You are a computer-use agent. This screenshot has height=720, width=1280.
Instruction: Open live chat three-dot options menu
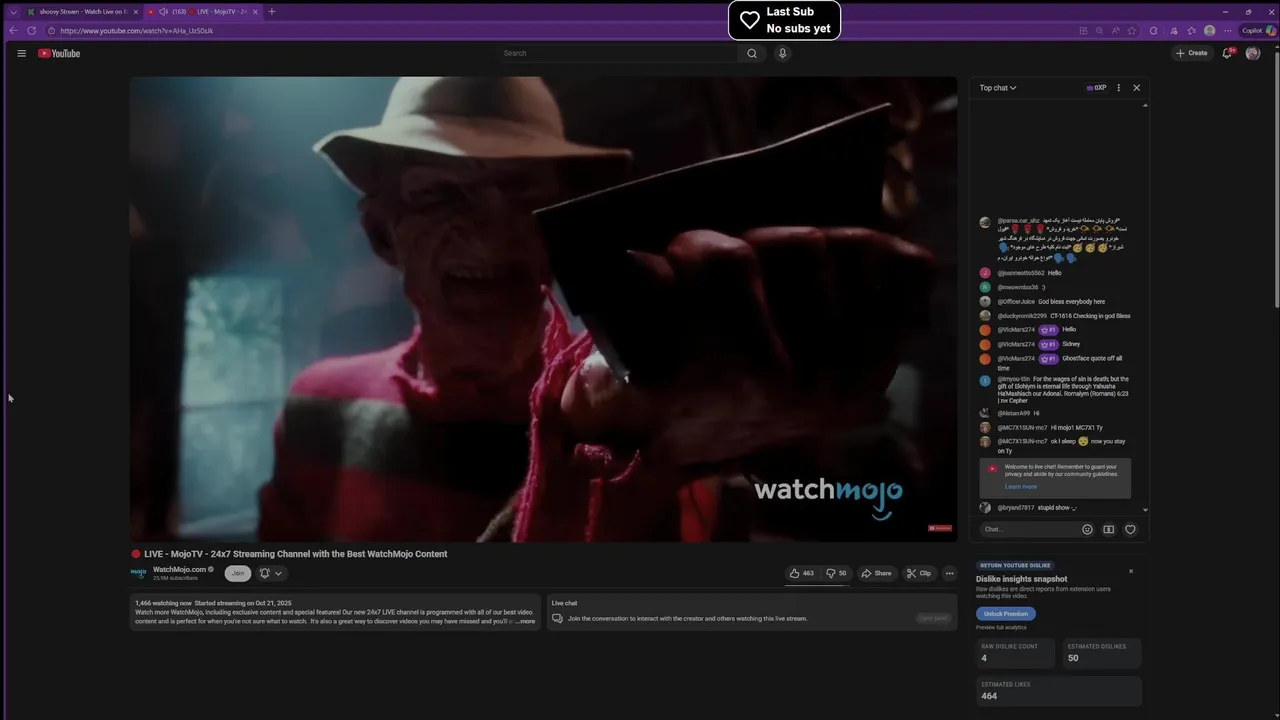1118,88
